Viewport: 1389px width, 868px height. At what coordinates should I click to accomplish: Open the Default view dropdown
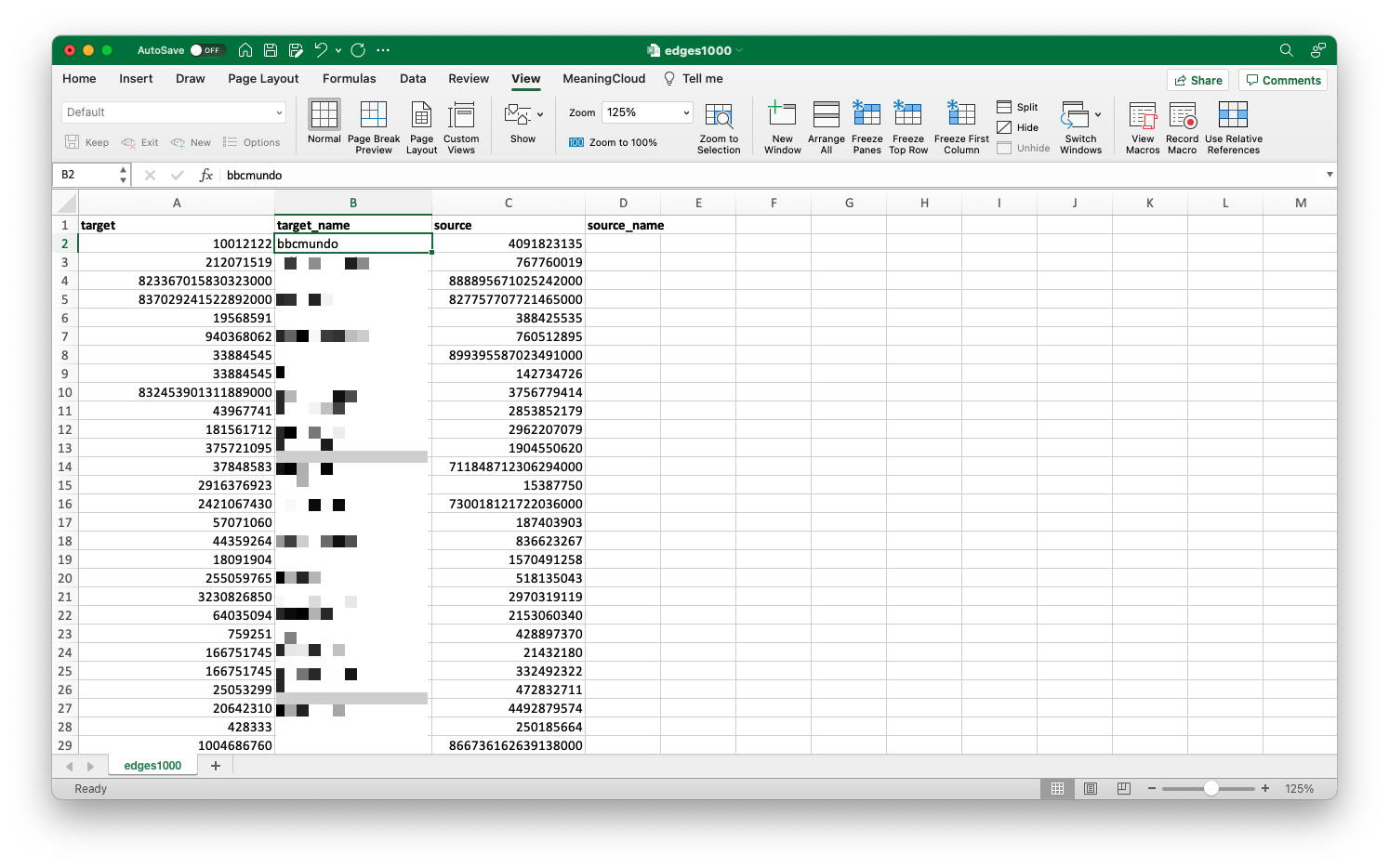pos(173,112)
